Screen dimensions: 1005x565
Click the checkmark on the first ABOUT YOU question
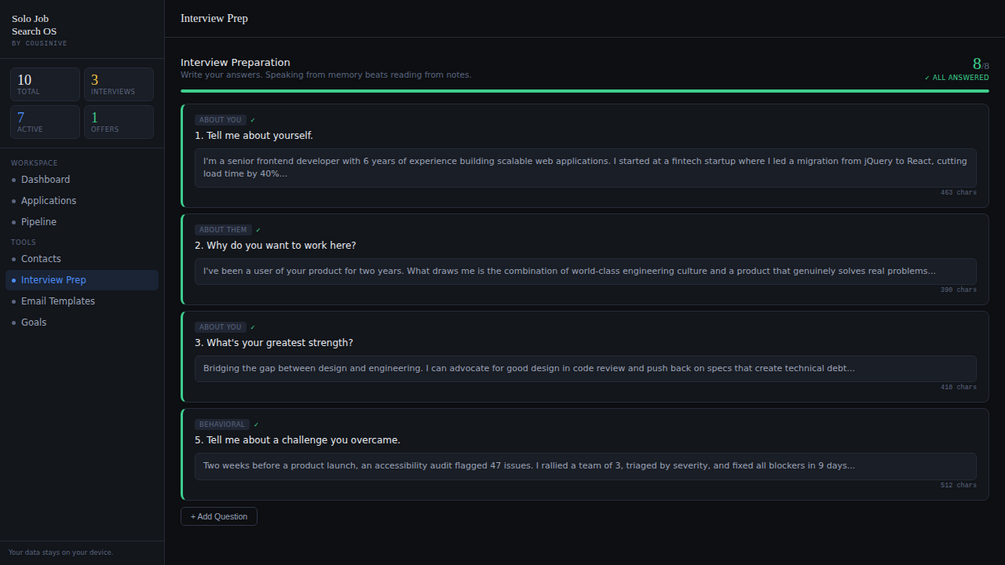pyautogui.click(x=253, y=120)
